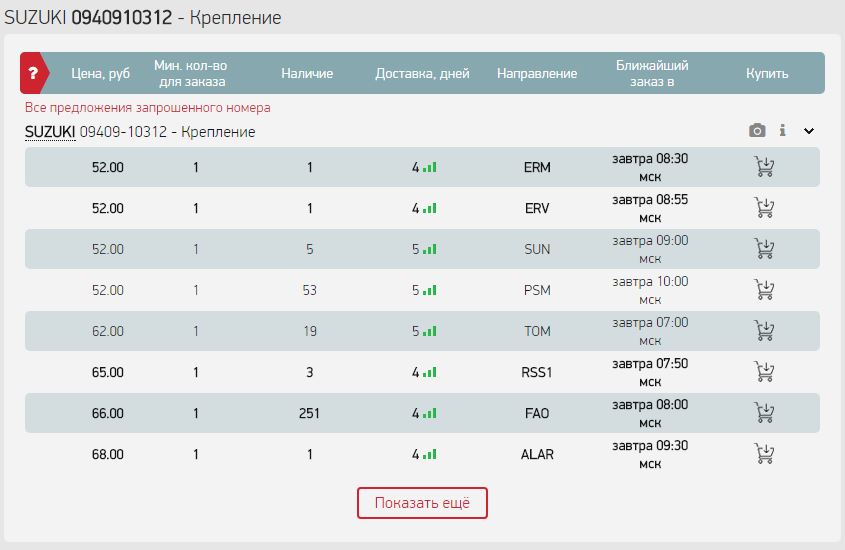
Task: Click the Направление column header
Action: (537, 73)
